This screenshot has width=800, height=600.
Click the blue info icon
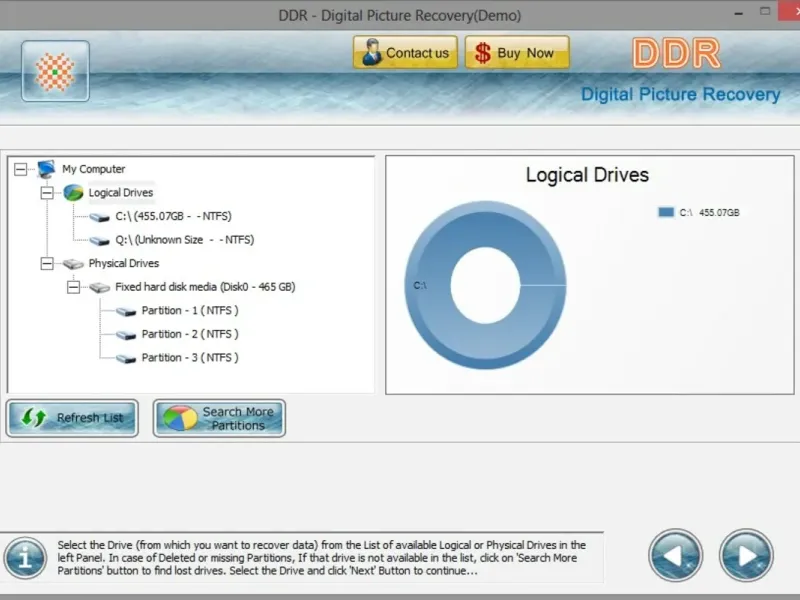(x=25, y=558)
